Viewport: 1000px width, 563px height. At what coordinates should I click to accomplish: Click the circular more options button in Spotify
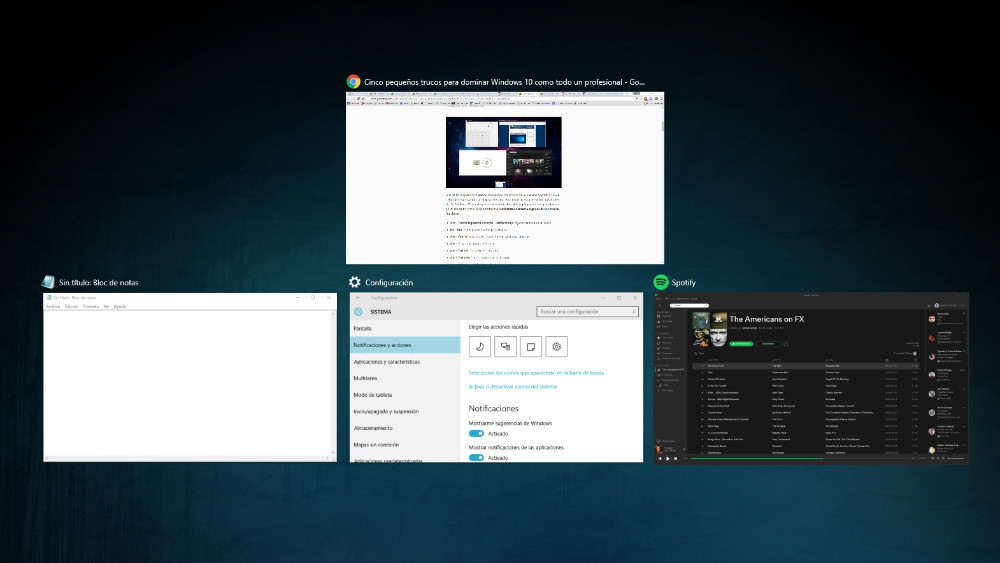point(786,344)
